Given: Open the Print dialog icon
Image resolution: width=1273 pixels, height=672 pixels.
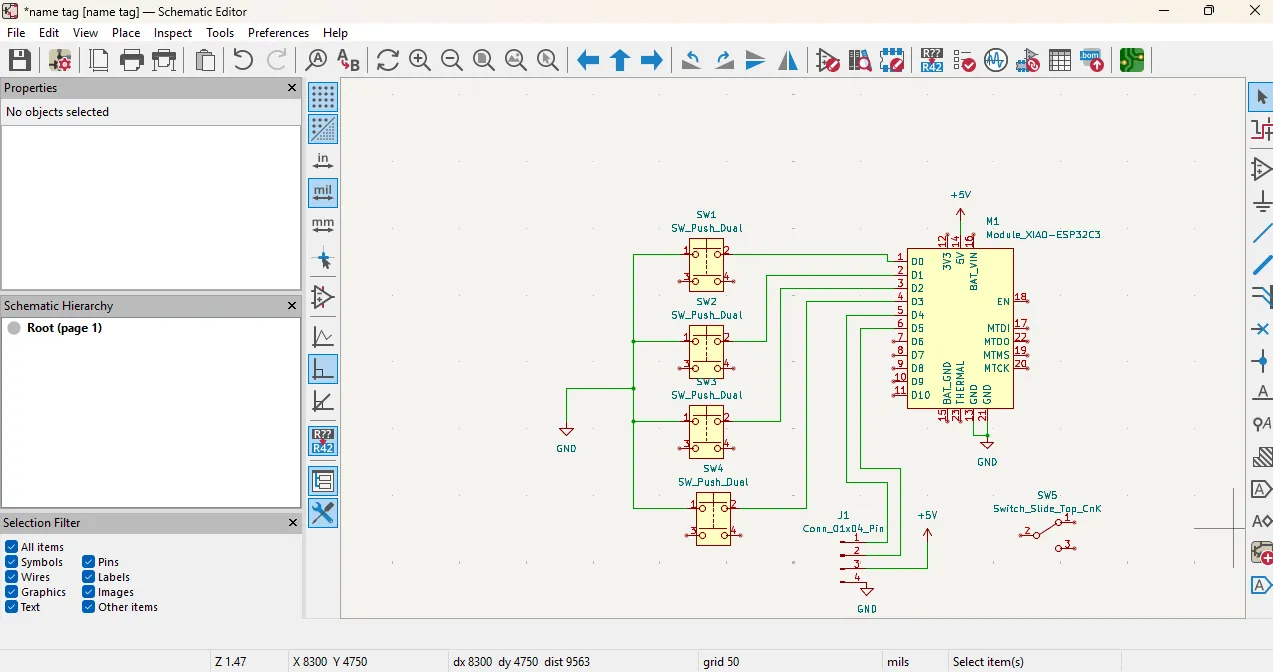Looking at the screenshot, I should [132, 60].
